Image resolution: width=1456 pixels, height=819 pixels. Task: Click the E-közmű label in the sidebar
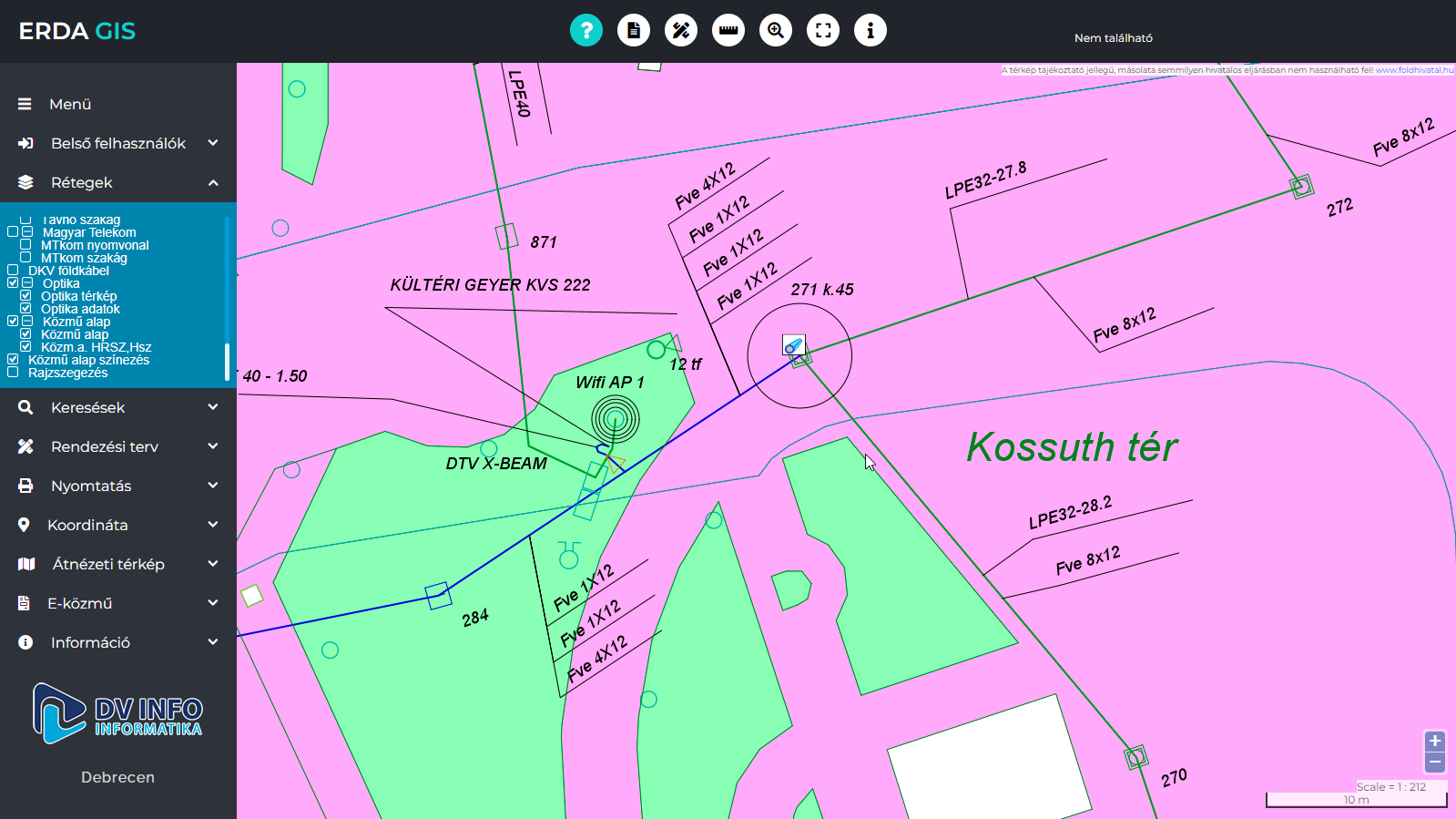click(x=80, y=603)
